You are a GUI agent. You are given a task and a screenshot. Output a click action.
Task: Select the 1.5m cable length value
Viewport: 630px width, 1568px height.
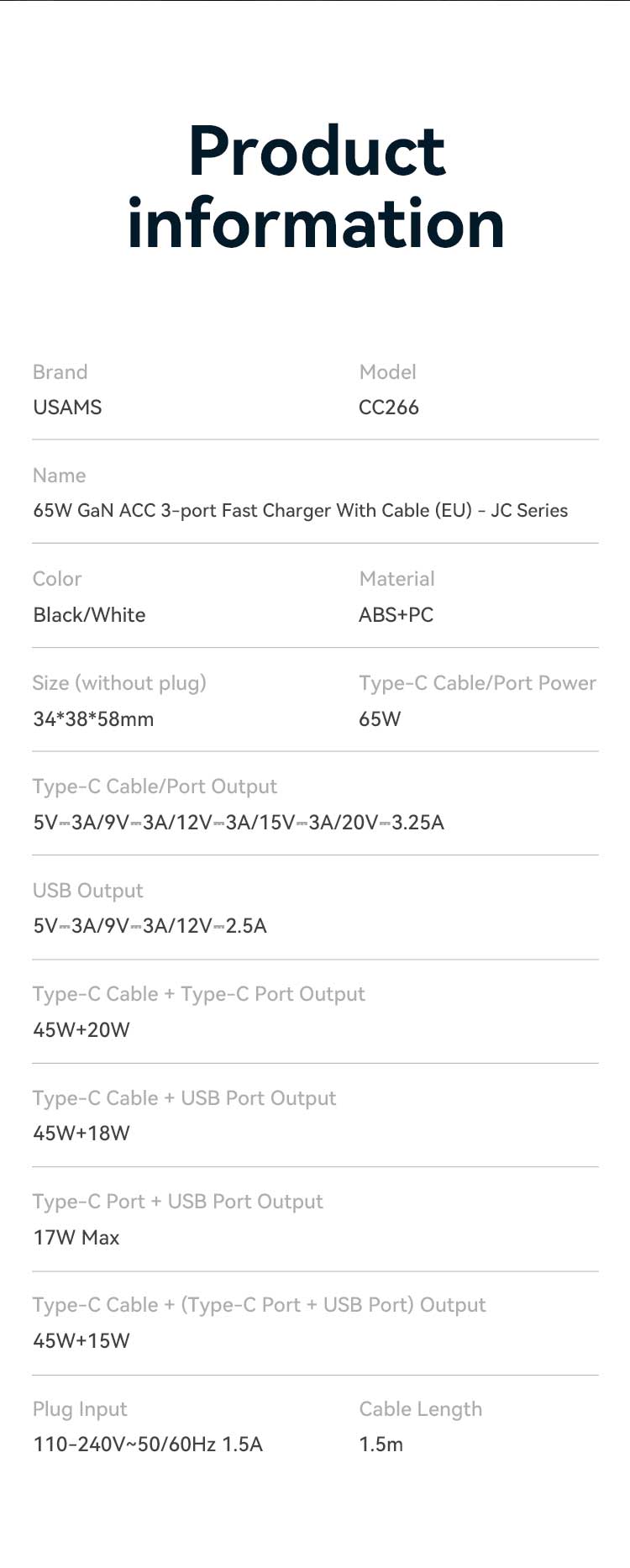tap(381, 1444)
